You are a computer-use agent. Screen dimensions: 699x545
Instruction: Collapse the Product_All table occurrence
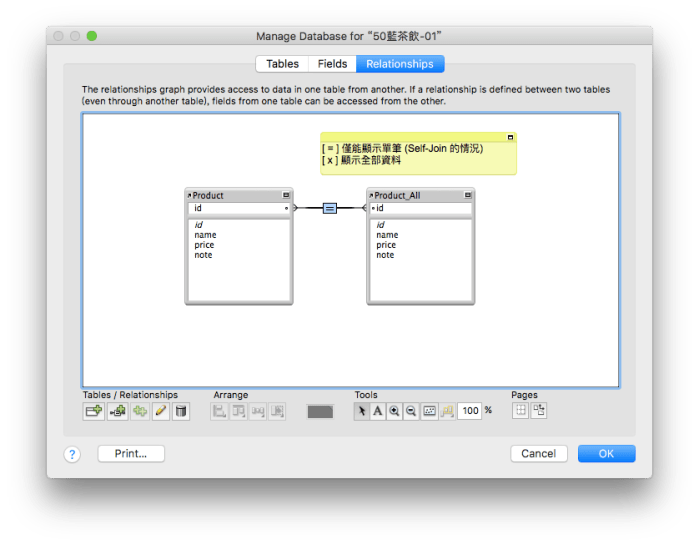point(468,195)
